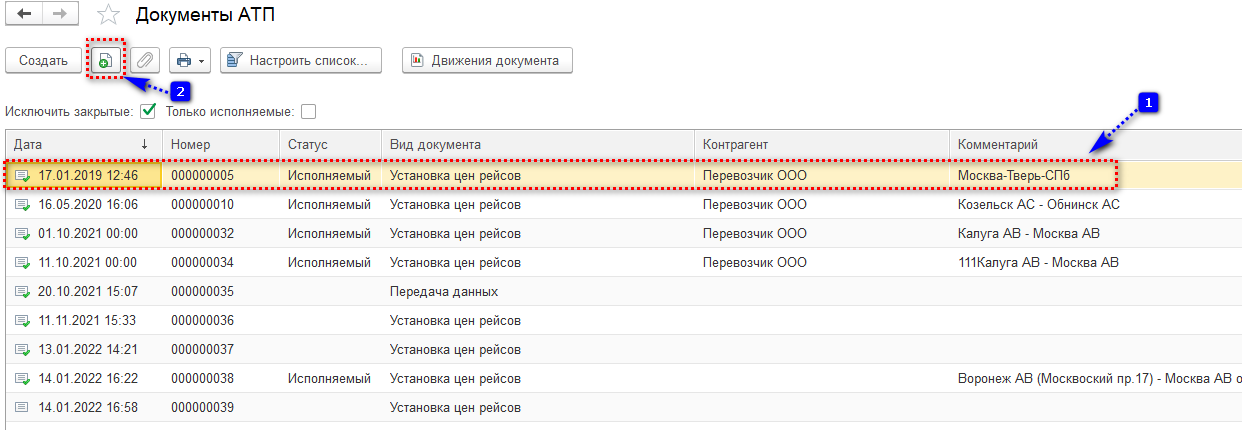Enable the Только исполняемые checkbox
Viewport: 1242px width, 430px height.
pyautogui.click(x=308, y=111)
